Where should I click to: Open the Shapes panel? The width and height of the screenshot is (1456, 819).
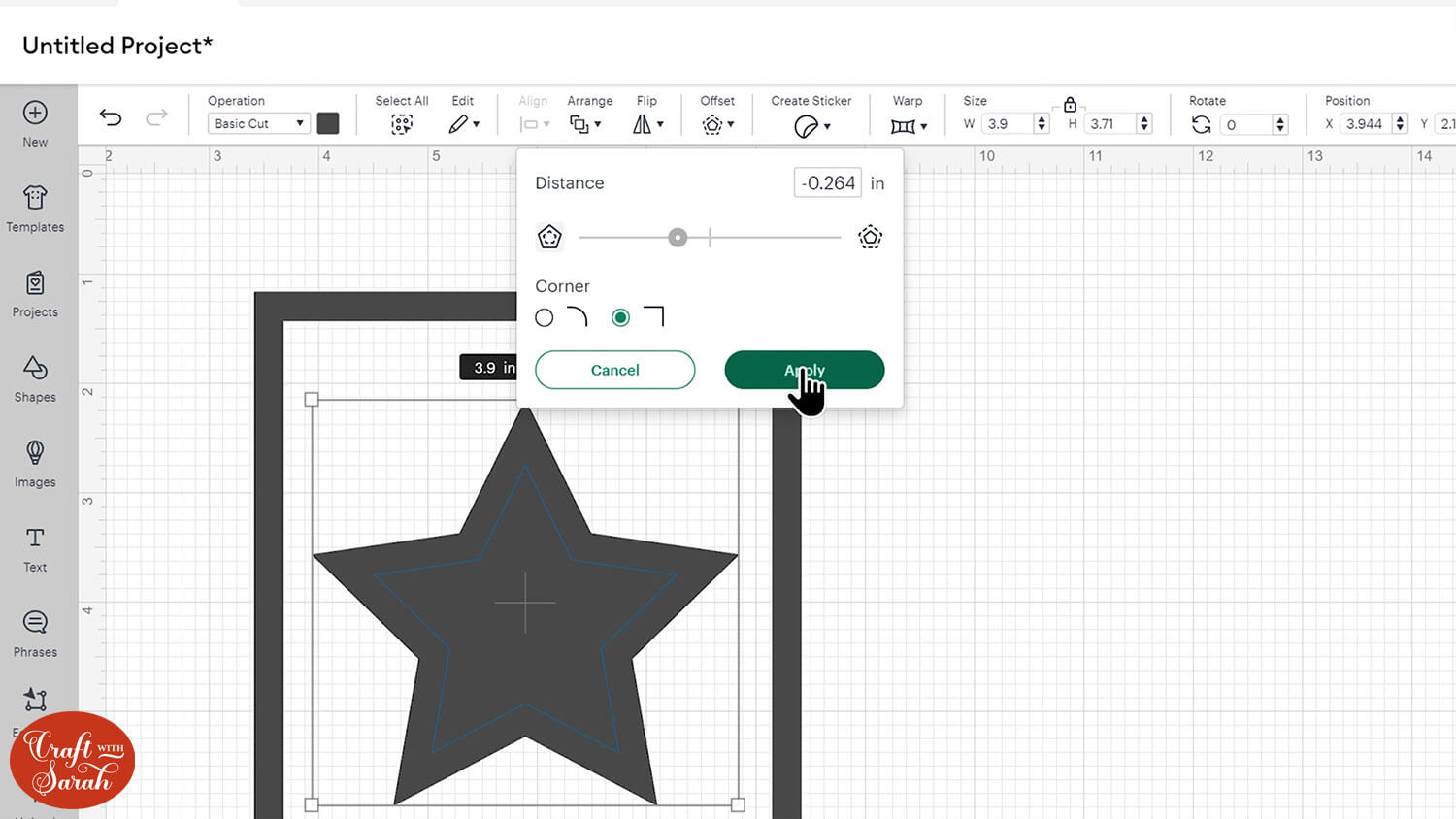click(x=35, y=378)
